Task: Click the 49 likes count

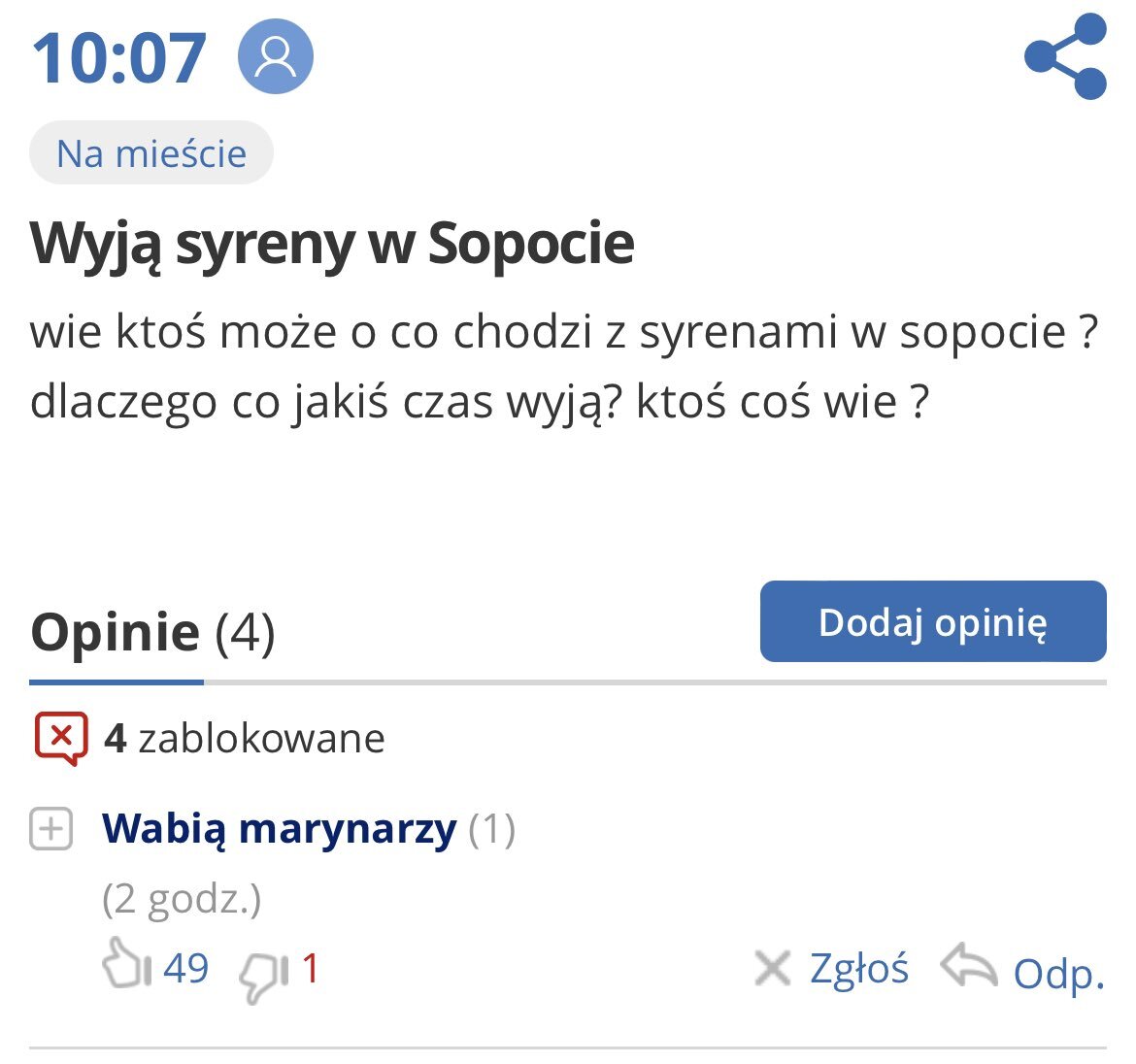Action: pyautogui.click(x=185, y=968)
